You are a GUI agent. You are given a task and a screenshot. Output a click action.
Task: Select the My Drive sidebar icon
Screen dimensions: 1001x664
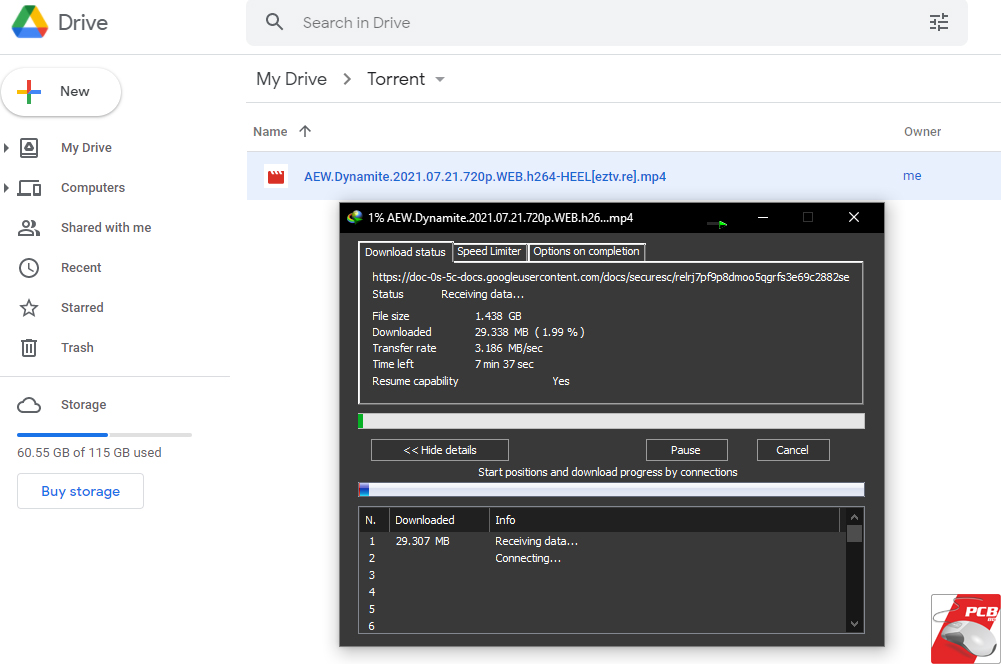pos(29,147)
